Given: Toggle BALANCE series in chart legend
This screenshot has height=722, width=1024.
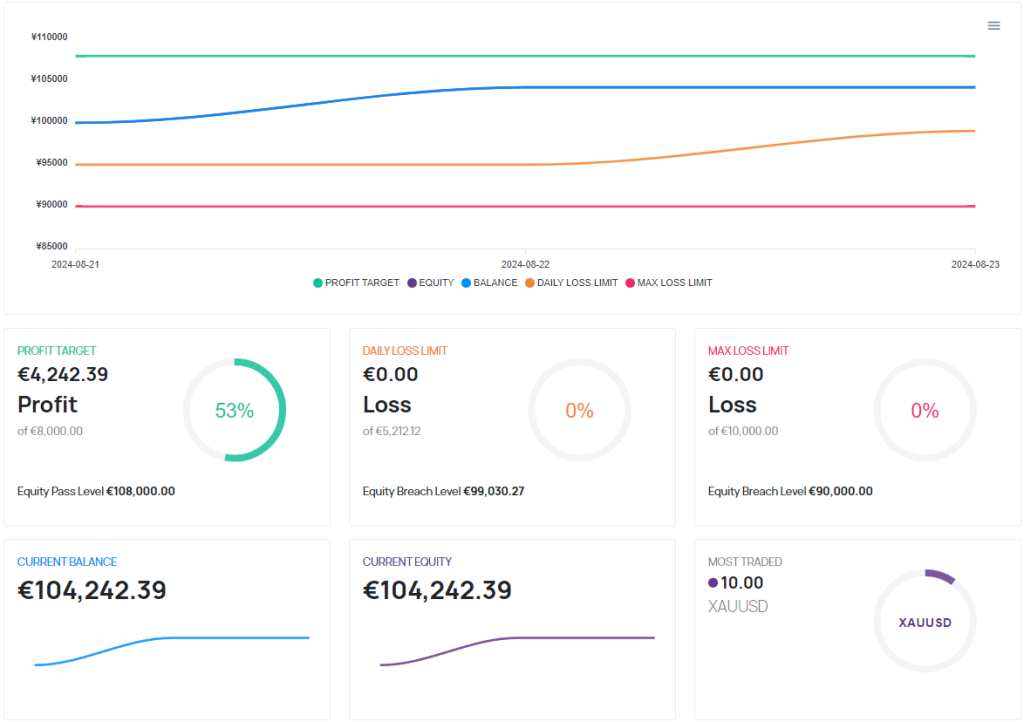Looking at the screenshot, I should [x=489, y=283].
